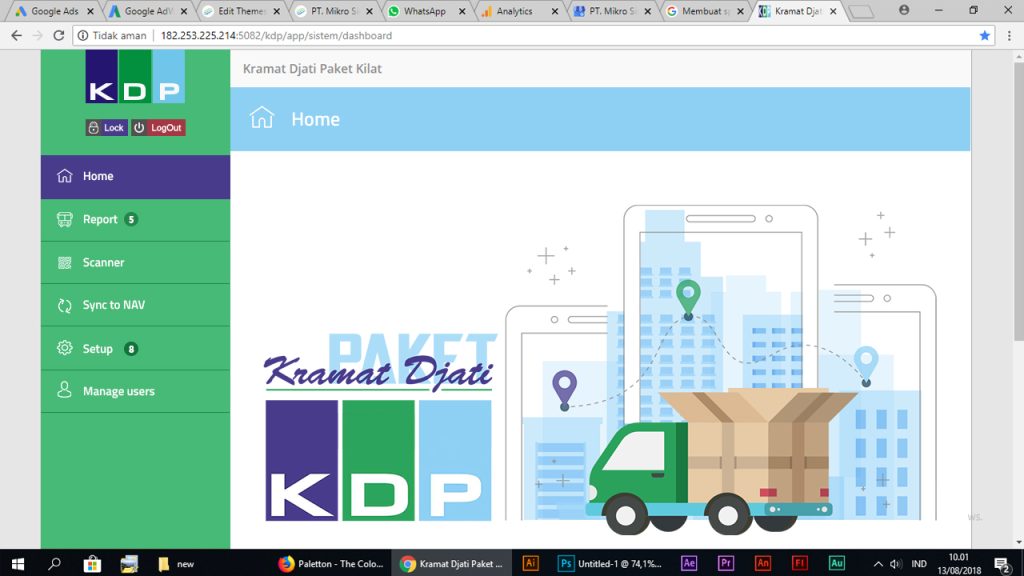The width and height of the screenshot is (1024, 576).
Task: Click the Home title in the blue banner
Action: (315, 119)
